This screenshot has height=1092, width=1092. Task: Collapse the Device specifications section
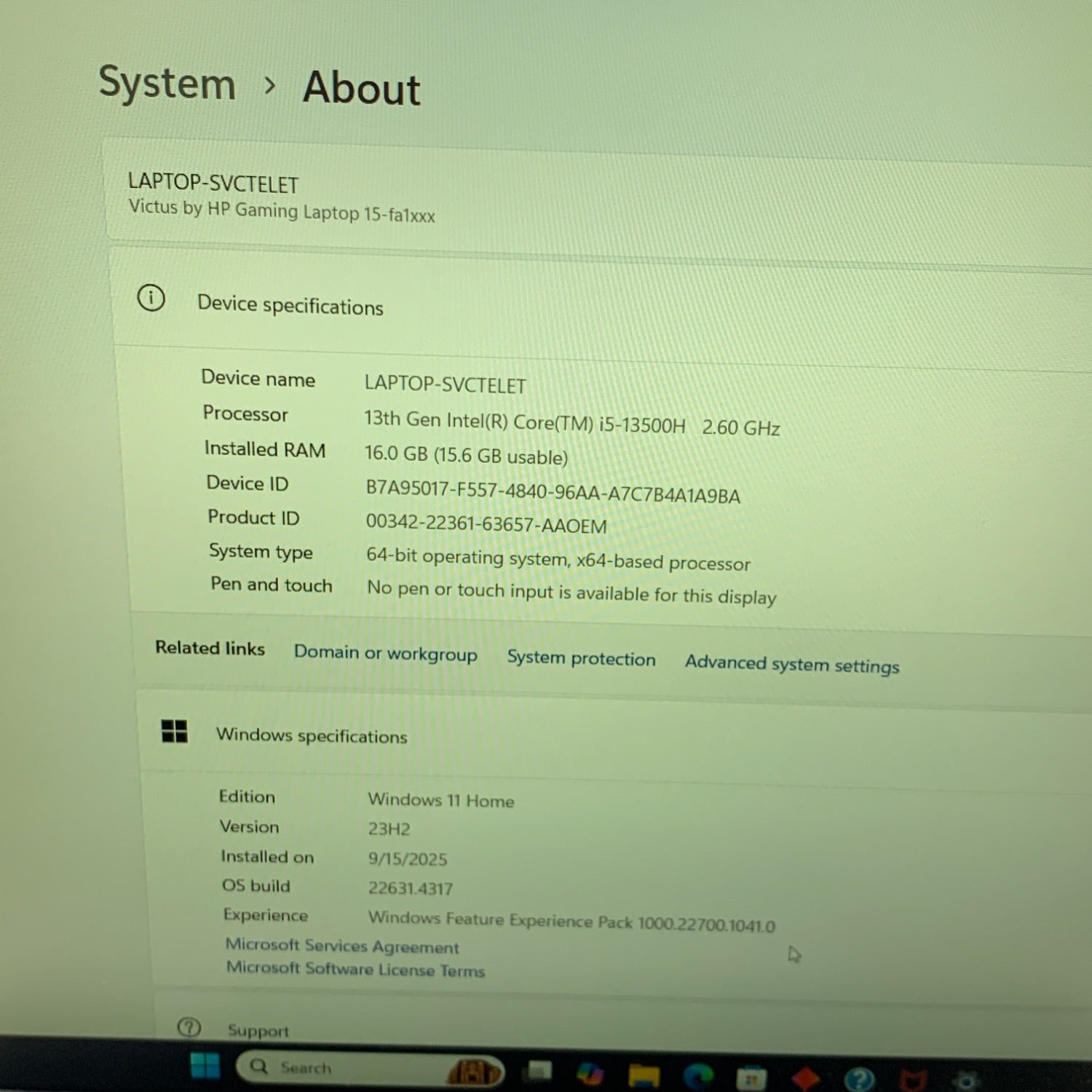tap(290, 305)
